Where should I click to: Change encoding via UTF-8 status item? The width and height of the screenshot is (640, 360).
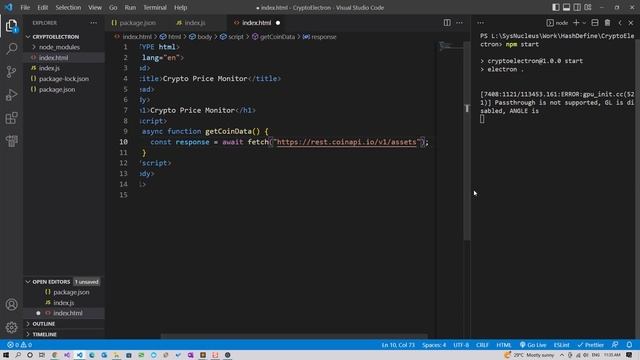point(461,345)
